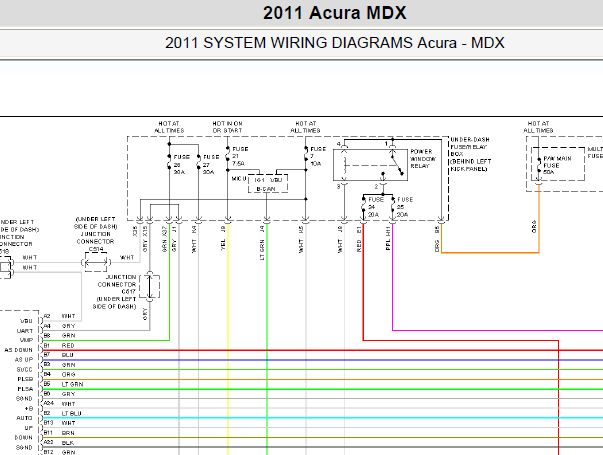Select the B-CAN text inside MICU box
Viewport: 603px width, 455px height.
(266, 189)
